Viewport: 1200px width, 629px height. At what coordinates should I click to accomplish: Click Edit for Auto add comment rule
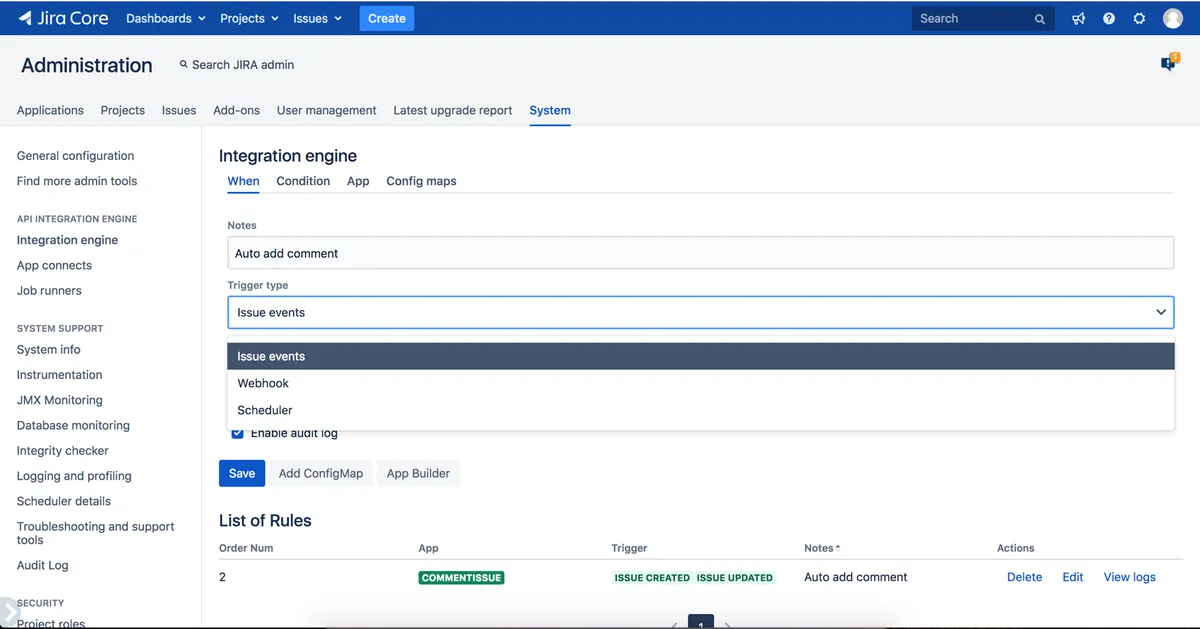tap(1073, 577)
